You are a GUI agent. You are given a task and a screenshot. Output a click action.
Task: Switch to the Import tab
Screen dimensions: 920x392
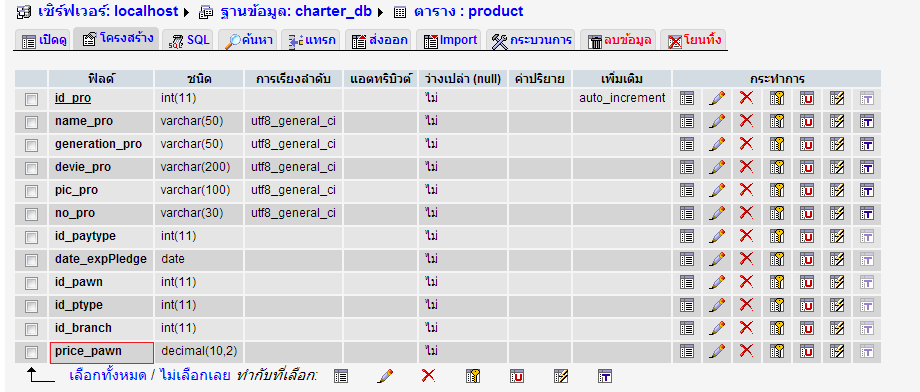coord(451,40)
